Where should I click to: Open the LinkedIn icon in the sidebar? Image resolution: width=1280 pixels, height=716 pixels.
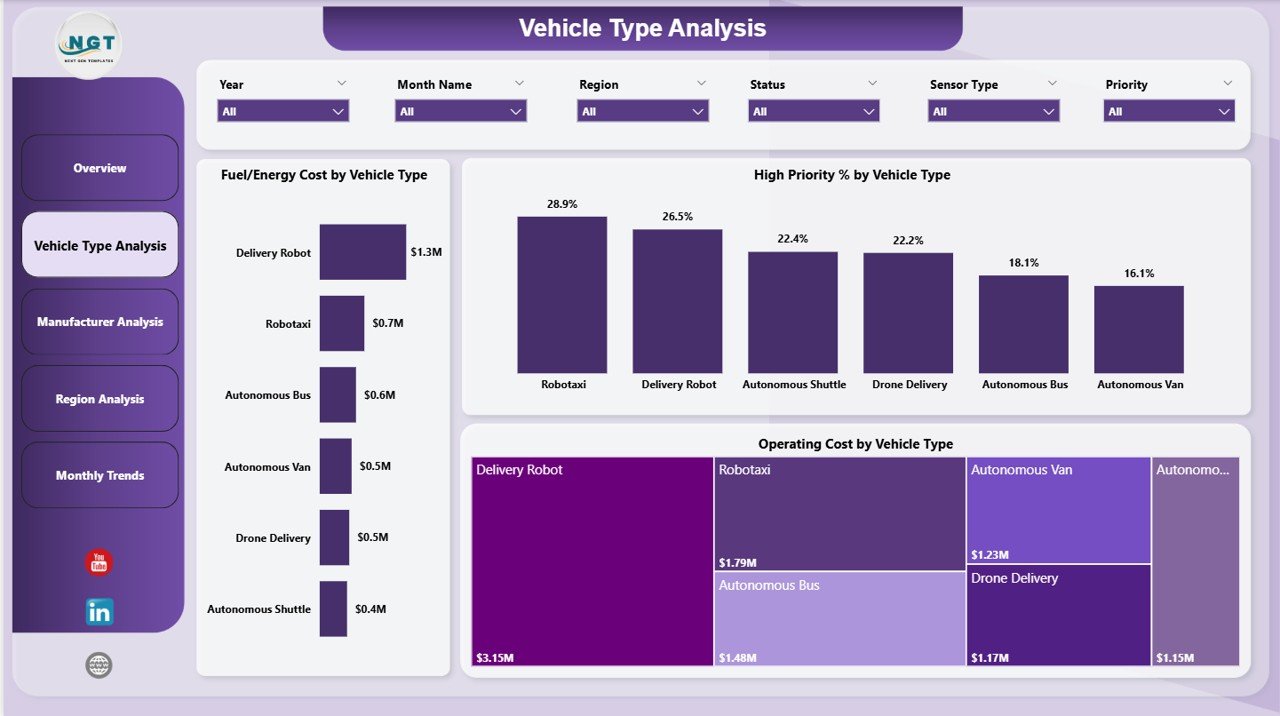98,611
